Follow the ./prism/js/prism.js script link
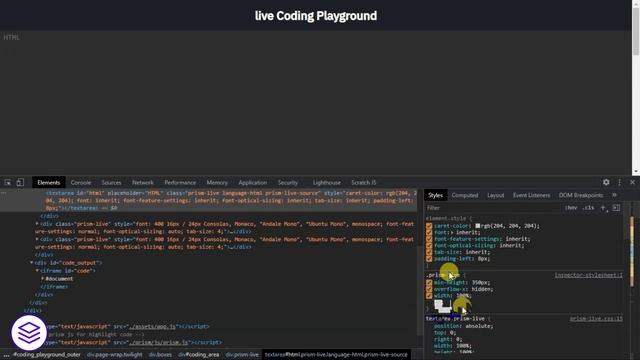The height and width of the screenshot is (360, 640). pos(158,342)
